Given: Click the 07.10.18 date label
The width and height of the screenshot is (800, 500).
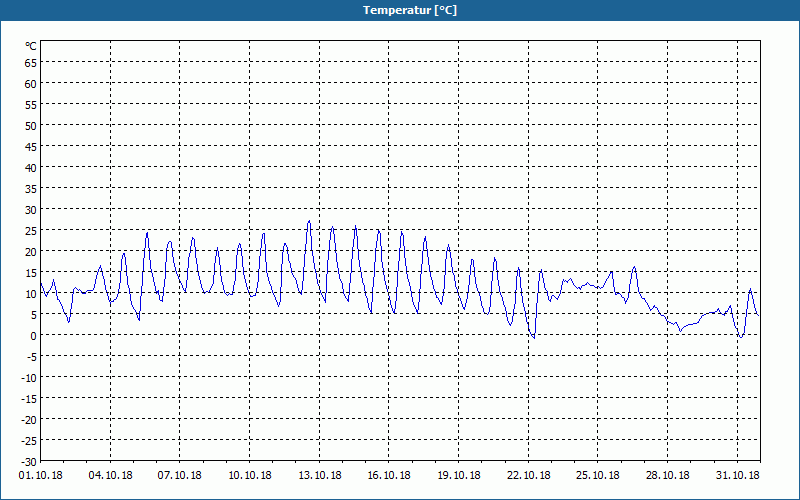Looking at the screenshot, I should click(x=180, y=475).
